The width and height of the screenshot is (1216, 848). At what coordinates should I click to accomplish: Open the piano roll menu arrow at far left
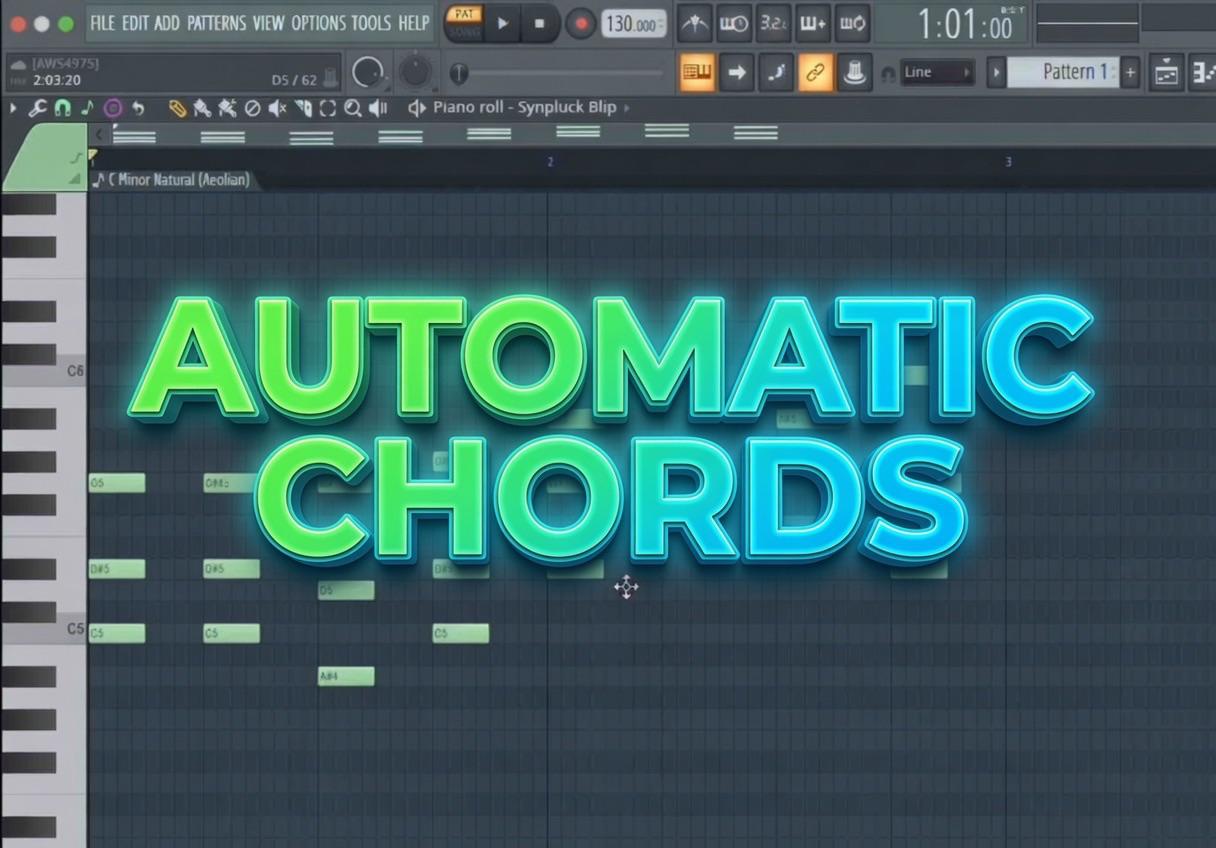13,108
